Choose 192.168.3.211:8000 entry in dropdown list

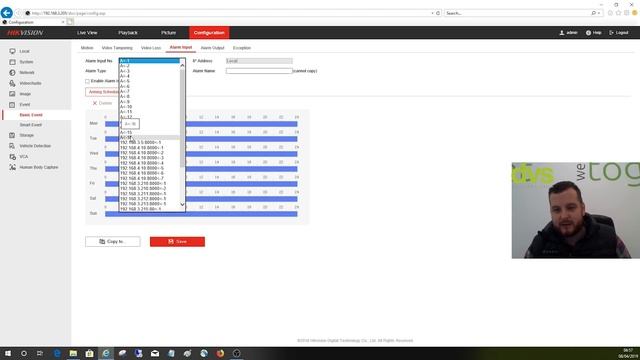(x=149, y=193)
